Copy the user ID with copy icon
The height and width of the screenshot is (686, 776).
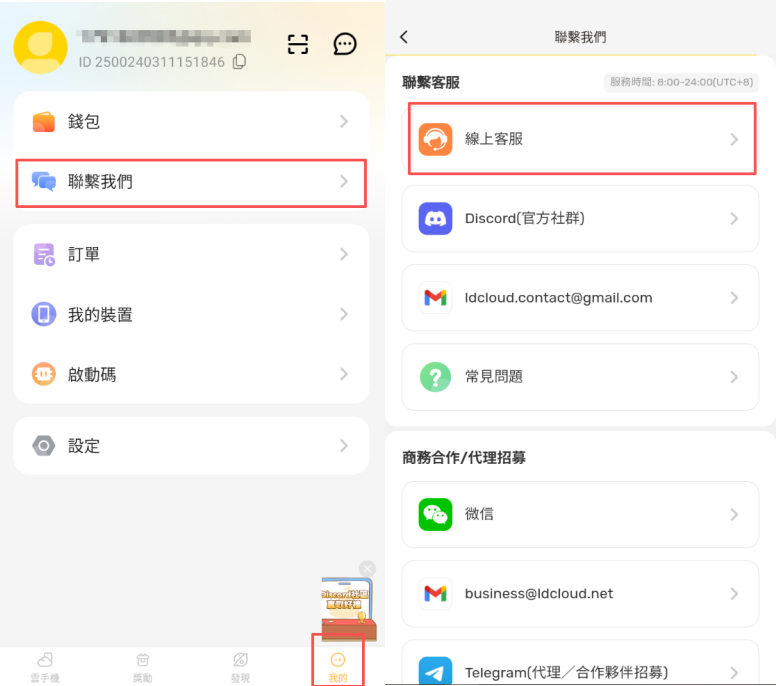point(239,62)
